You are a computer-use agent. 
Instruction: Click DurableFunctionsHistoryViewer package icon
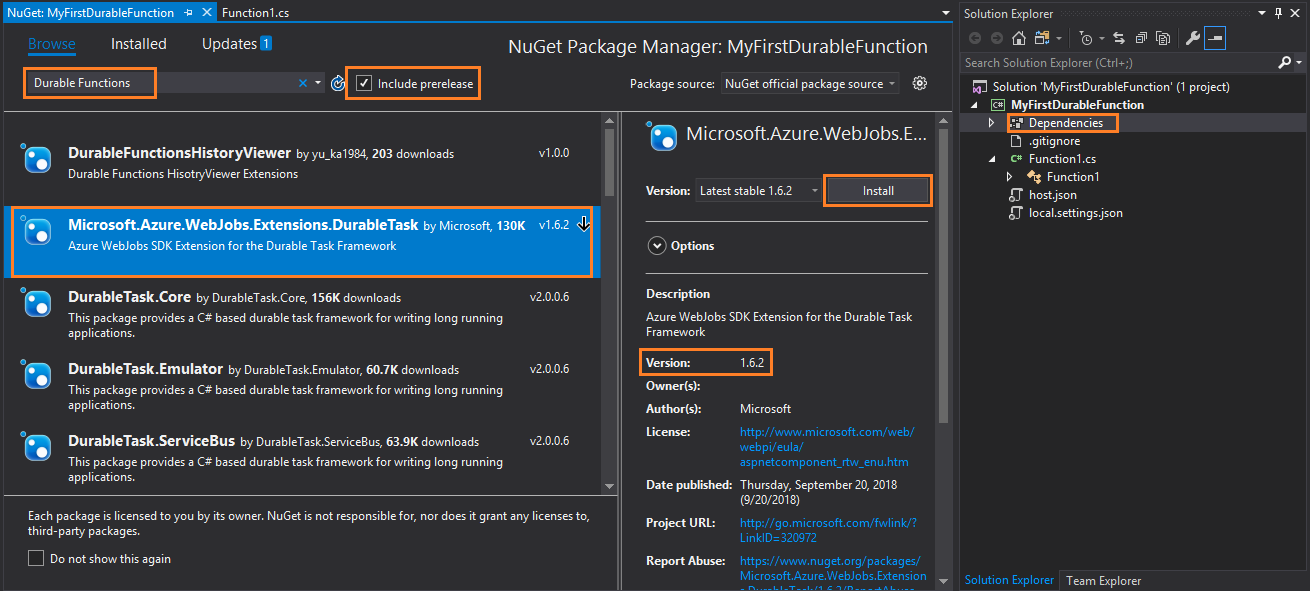[x=37, y=159]
